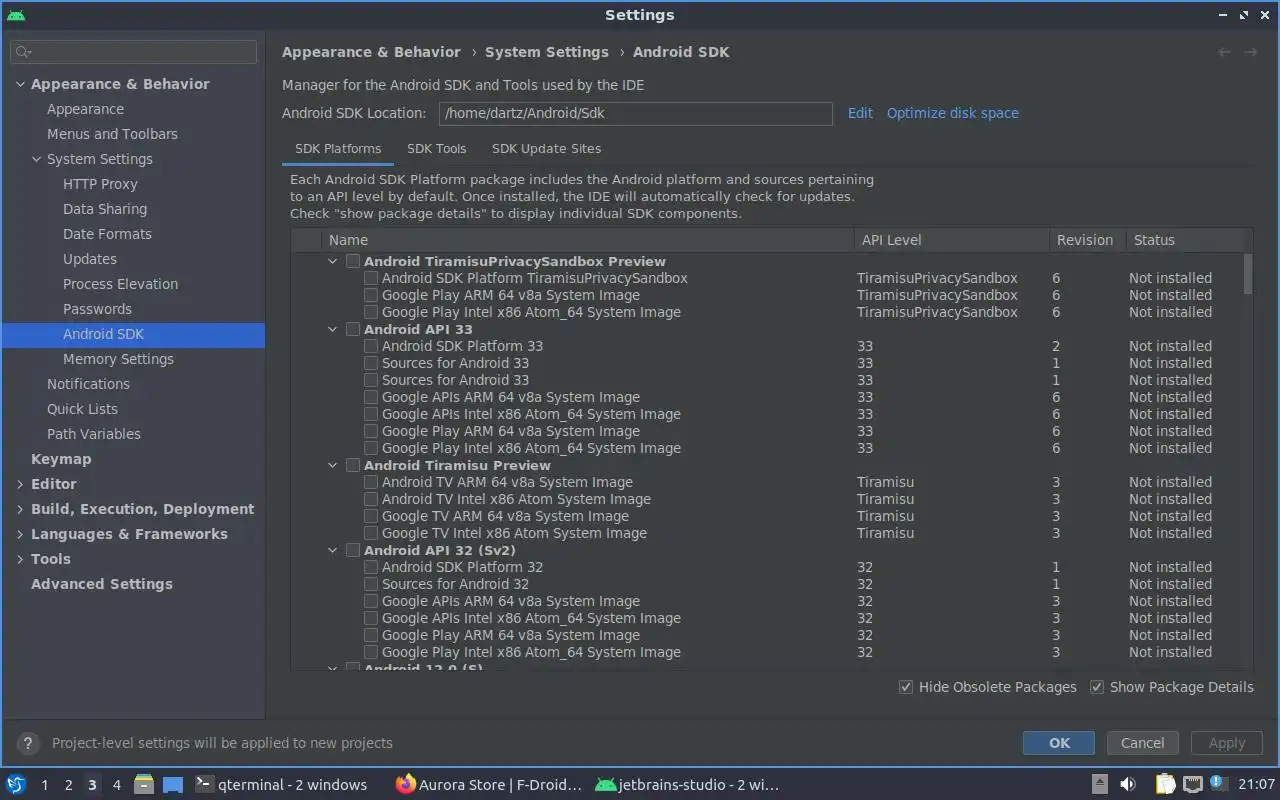Image resolution: width=1280 pixels, height=800 pixels.
Task: Check Android SDK Platform TiramisuPrivacySandbox checkbox
Action: (371, 278)
